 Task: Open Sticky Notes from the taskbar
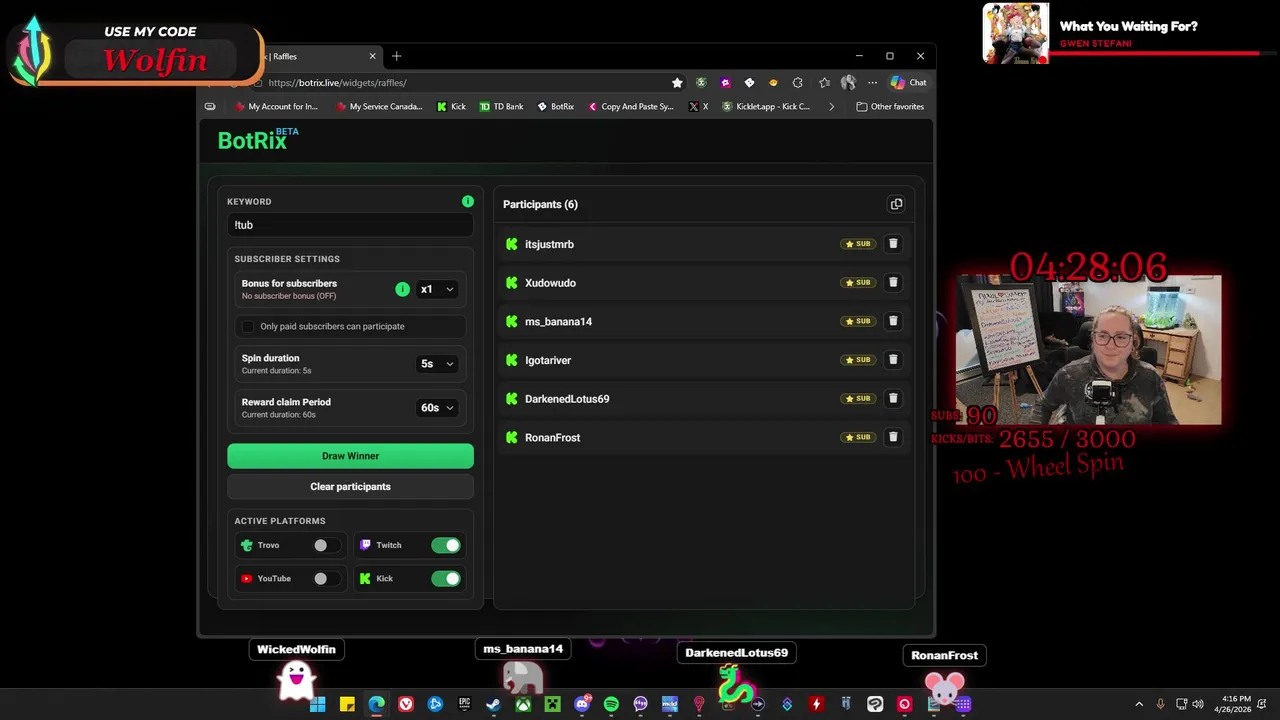pyautogui.click(x=347, y=704)
